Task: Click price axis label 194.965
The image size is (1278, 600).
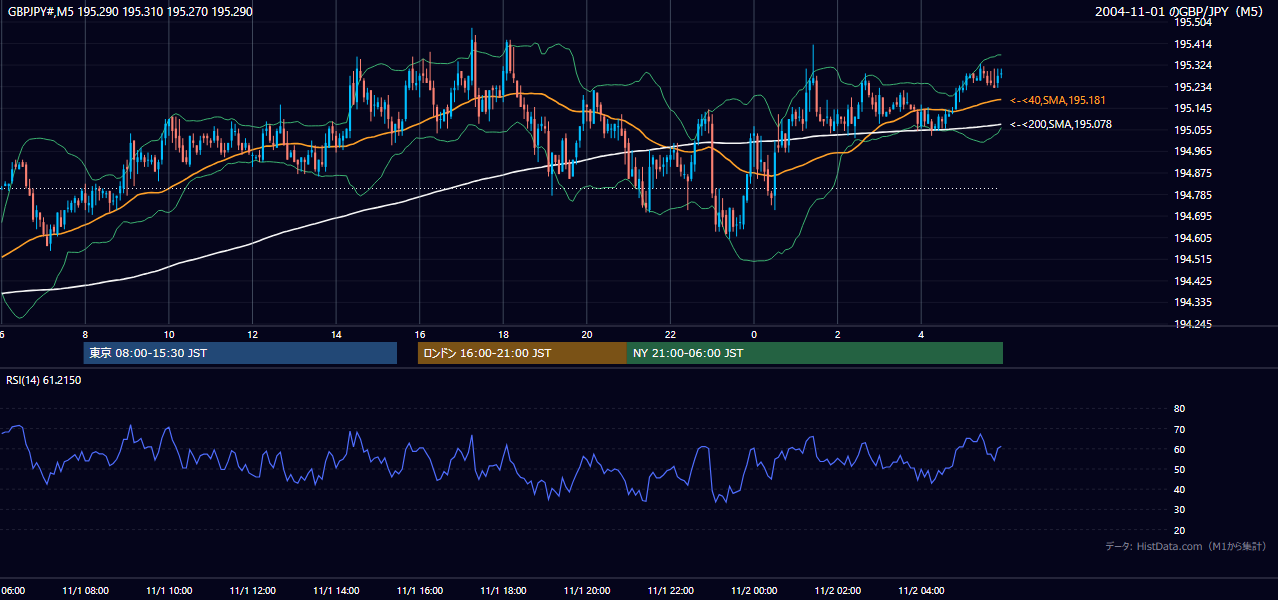Action: [x=1193, y=151]
